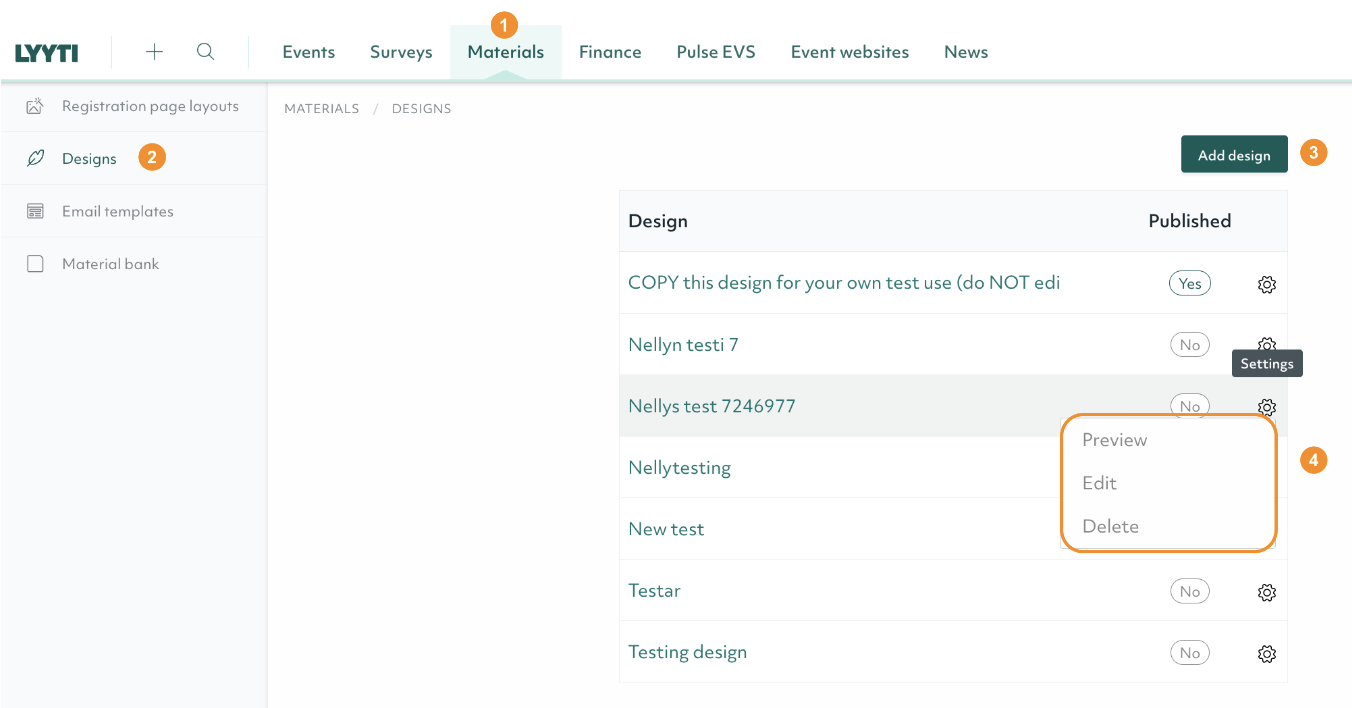
Task: Go to the Event websites tab
Action: [849, 52]
